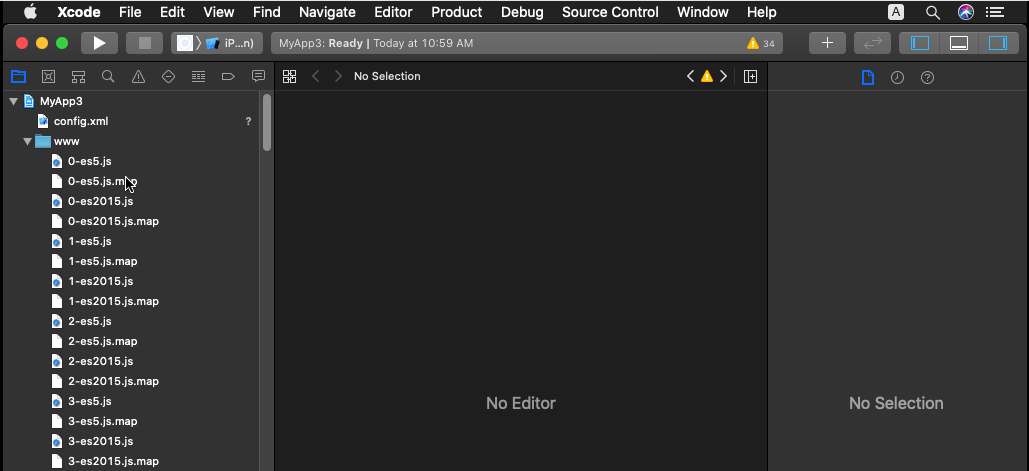Go forward in editor history
Image resolution: width=1029 pixels, height=471 pixels.
coord(338,76)
